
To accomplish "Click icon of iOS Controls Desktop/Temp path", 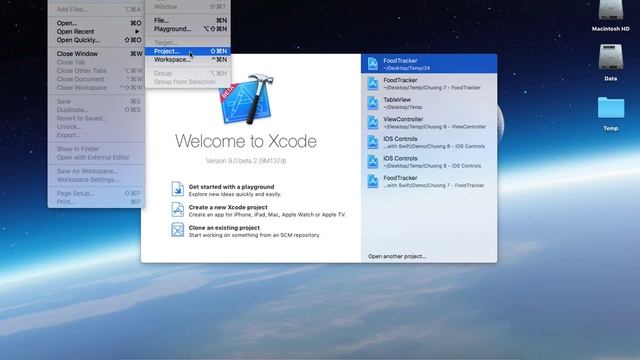I will [373, 162].
